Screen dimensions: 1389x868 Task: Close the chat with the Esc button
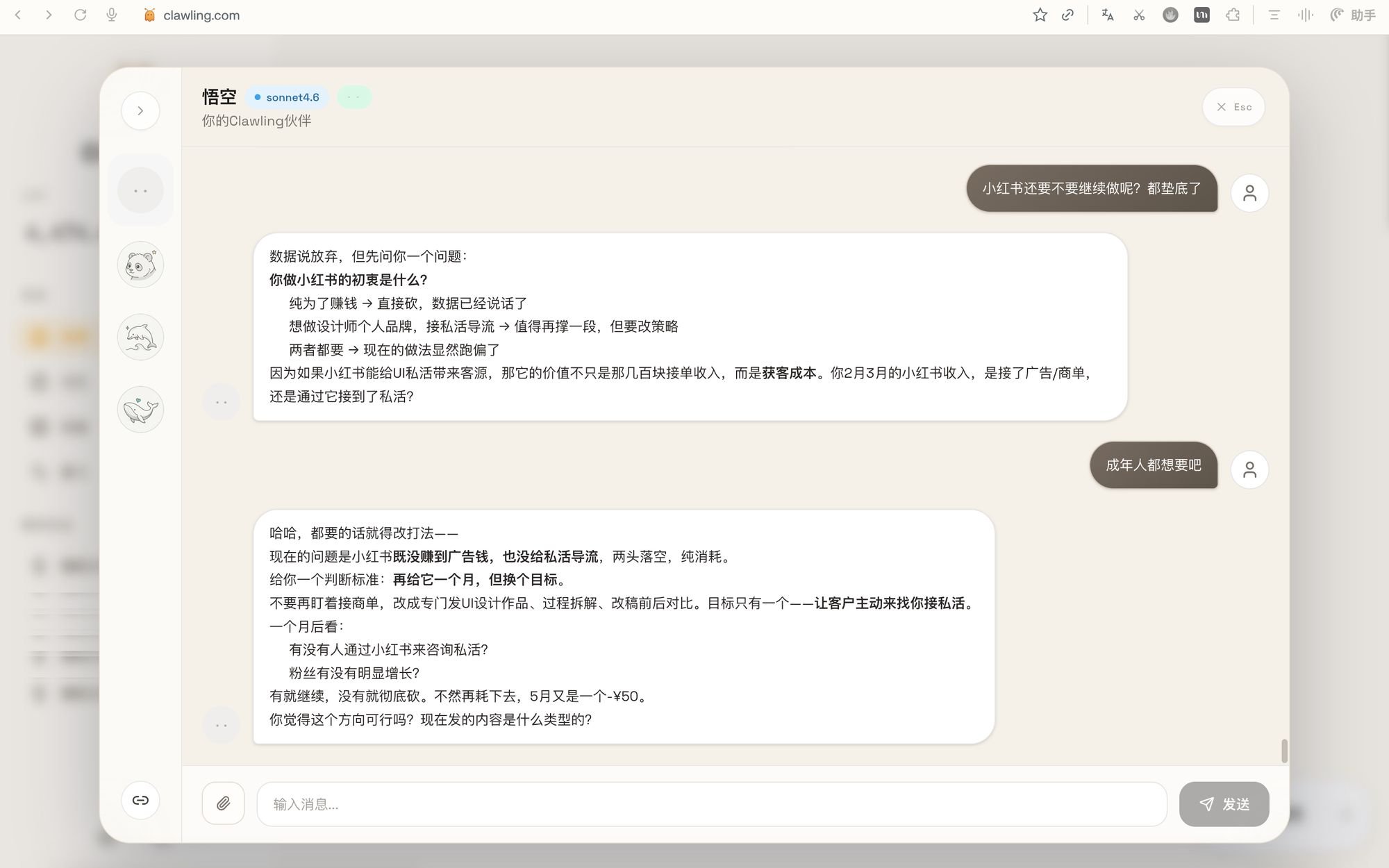1233,107
